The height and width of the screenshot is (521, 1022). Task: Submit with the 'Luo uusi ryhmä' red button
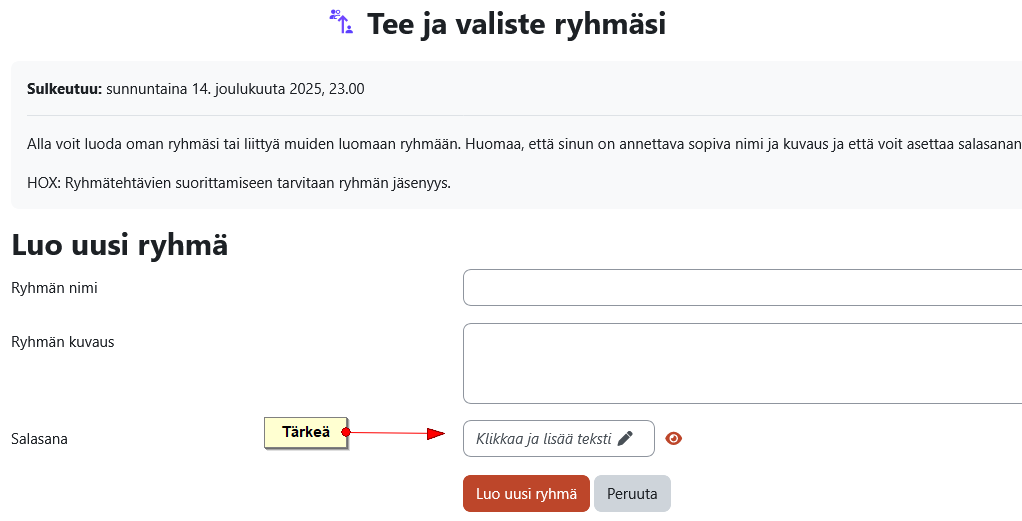(x=526, y=494)
